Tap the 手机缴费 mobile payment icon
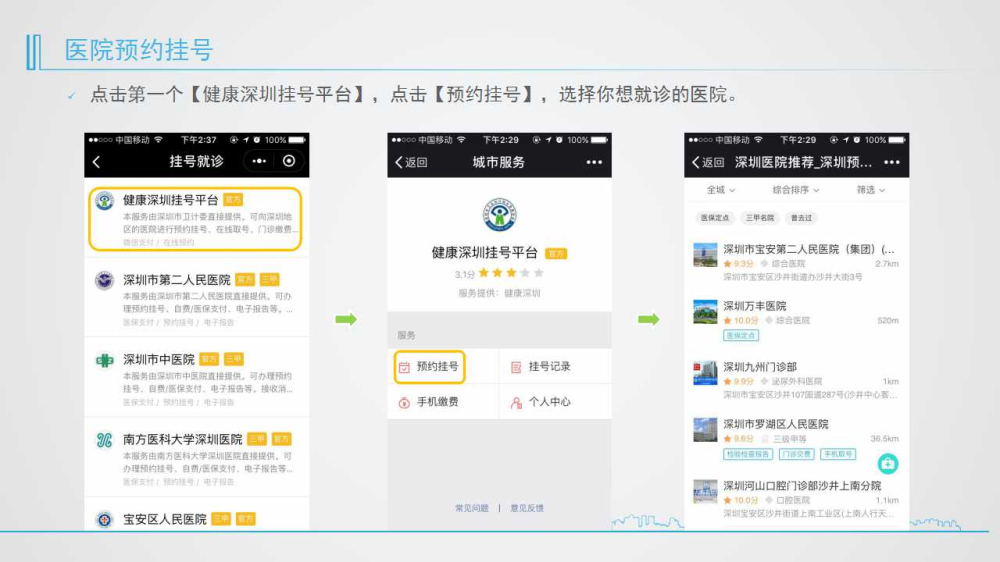Image resolution: width=1000 pixels, height=562 pixels. coord(405,402)
